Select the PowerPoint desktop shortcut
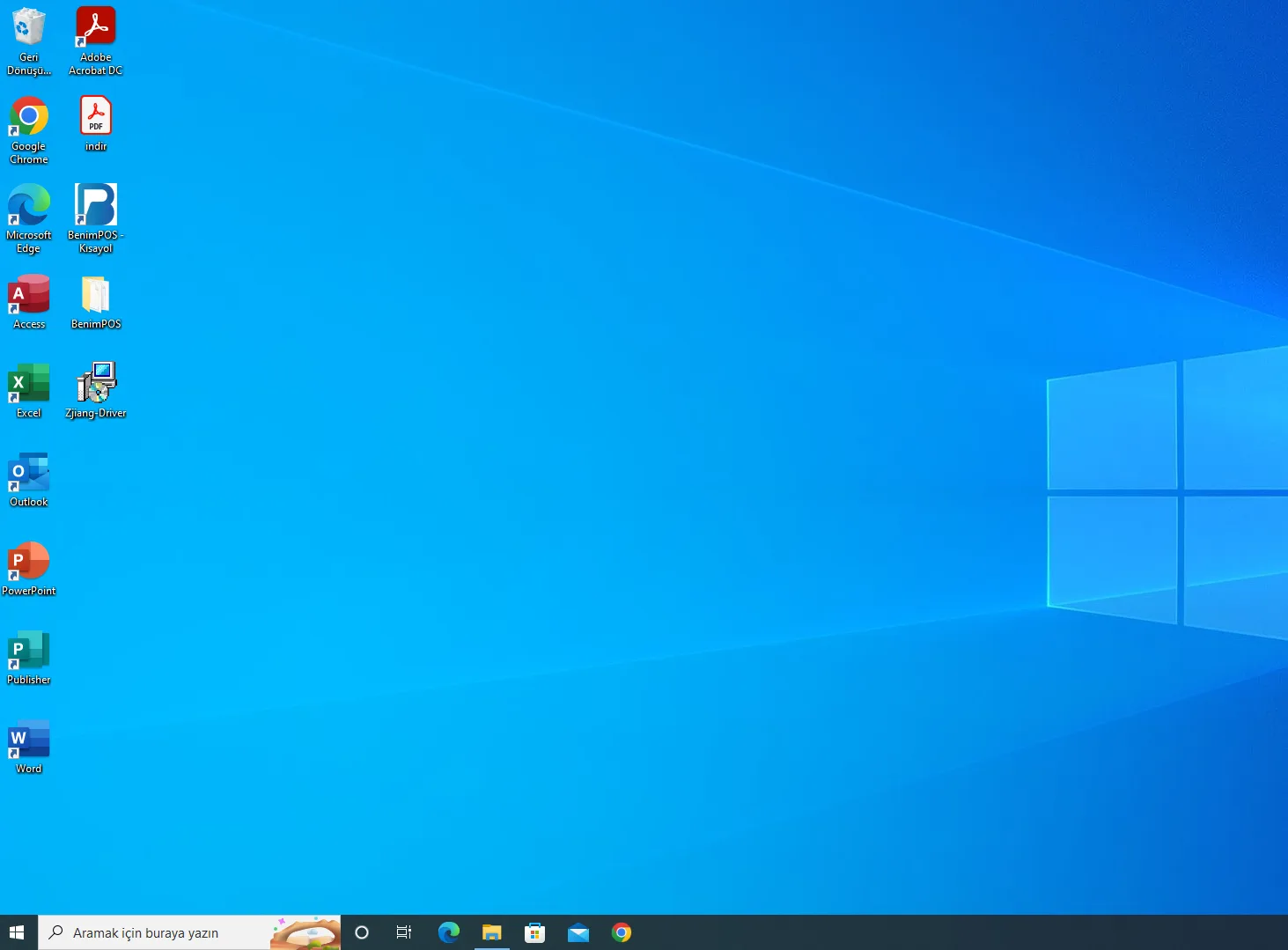Screen dimensions: 1288x950 (x=29, y=568)
